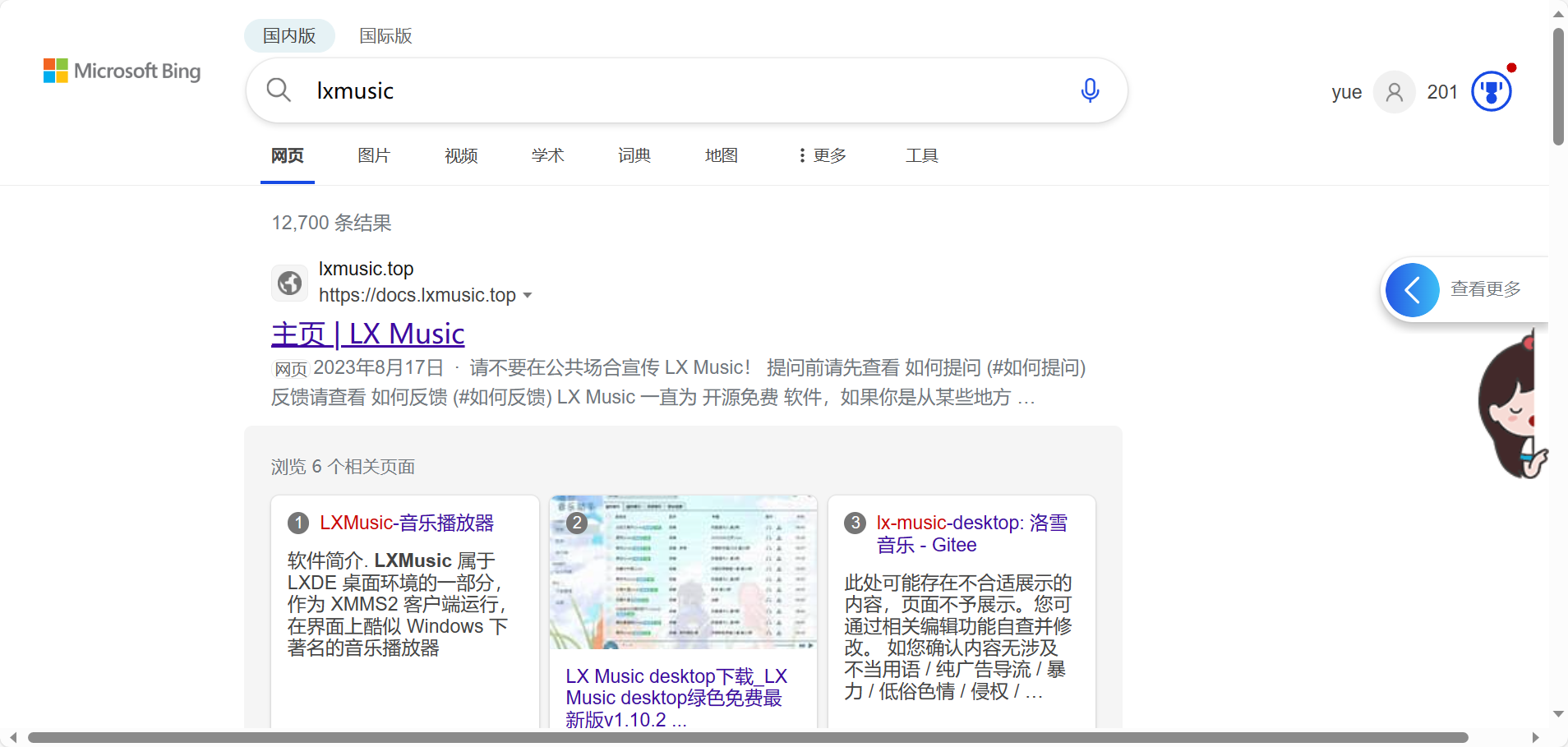Select the 图片 tab
Viewport: 1568px width, 747px height.
click(x=374, y=155)
